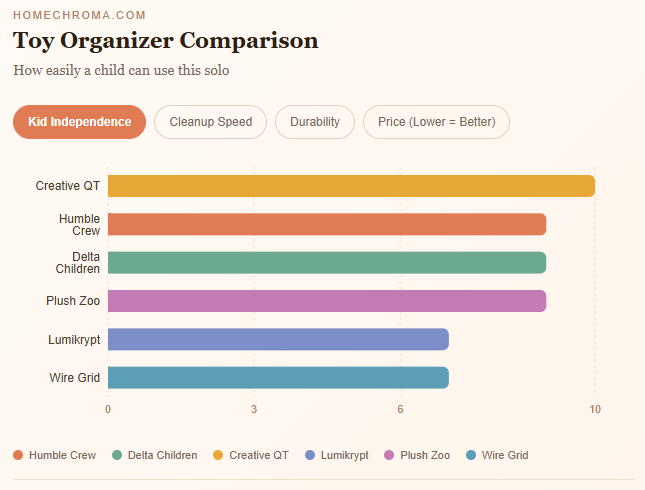Click the orange Humble Crew legend dot
The width and height of the screenshot is (645, 490).
click(18, 455)
